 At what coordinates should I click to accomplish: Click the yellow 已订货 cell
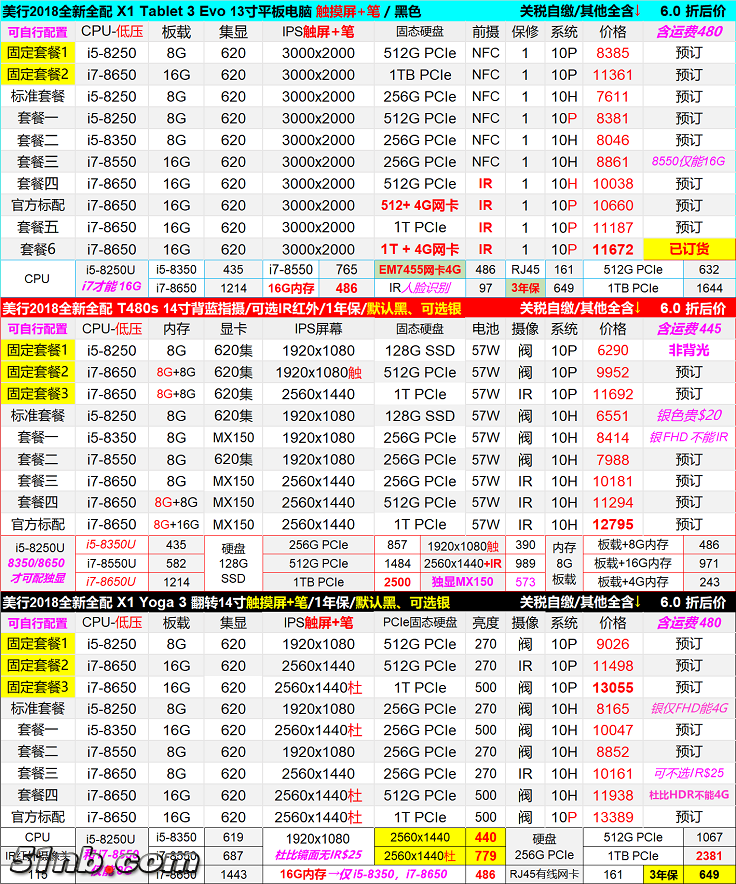coord(689,249)
